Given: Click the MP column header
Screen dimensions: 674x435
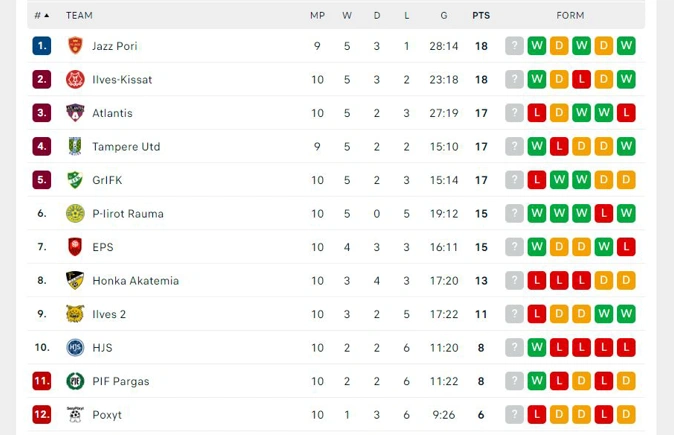Looking at the screenshot, I should pyautogui.click(x=317, y=15).
